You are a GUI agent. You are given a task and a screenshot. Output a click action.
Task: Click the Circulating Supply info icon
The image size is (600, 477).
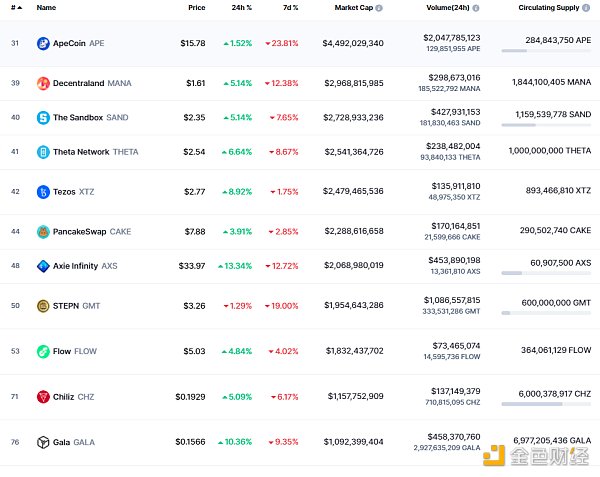tap(584, 8)
